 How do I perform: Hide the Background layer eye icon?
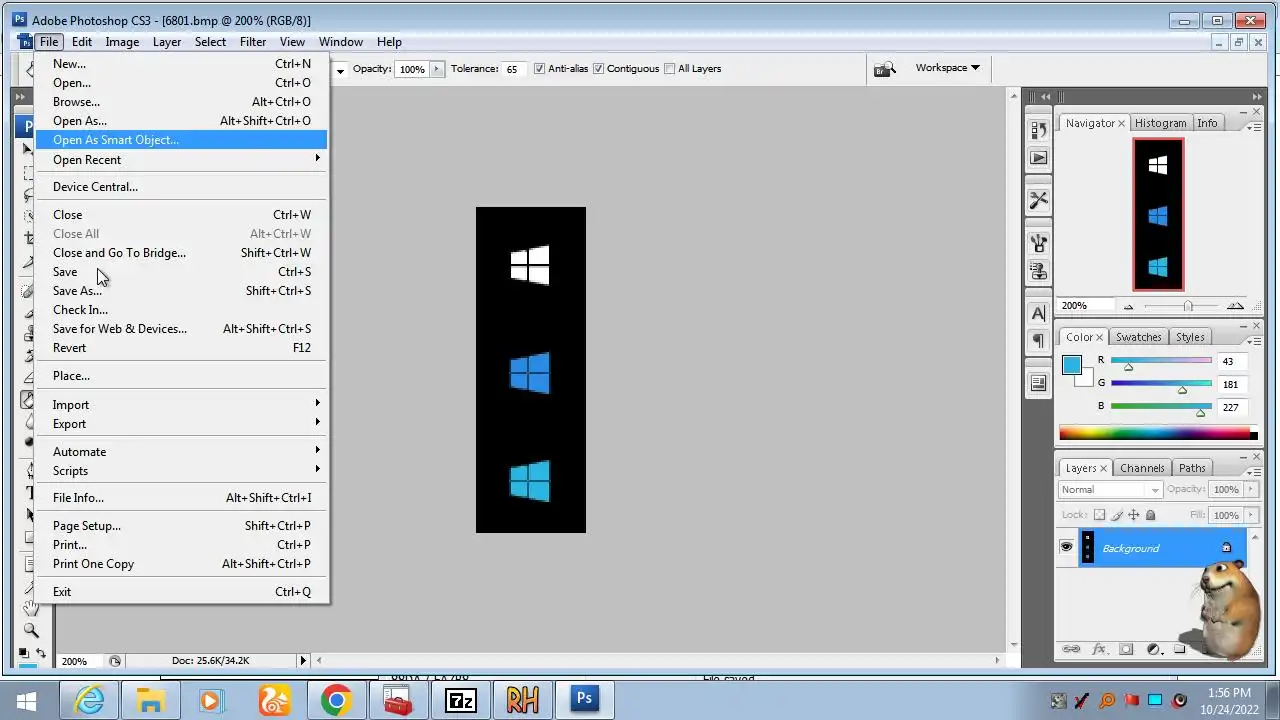click(1066, 547)
